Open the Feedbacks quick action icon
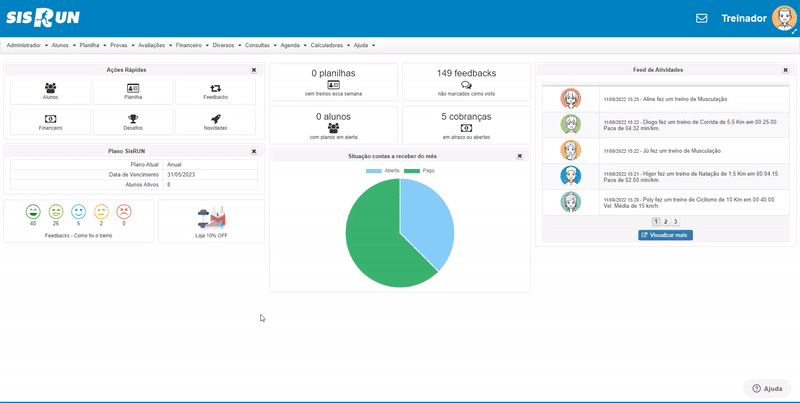Screen dimensions: 800x403 (x=215, y=88)
